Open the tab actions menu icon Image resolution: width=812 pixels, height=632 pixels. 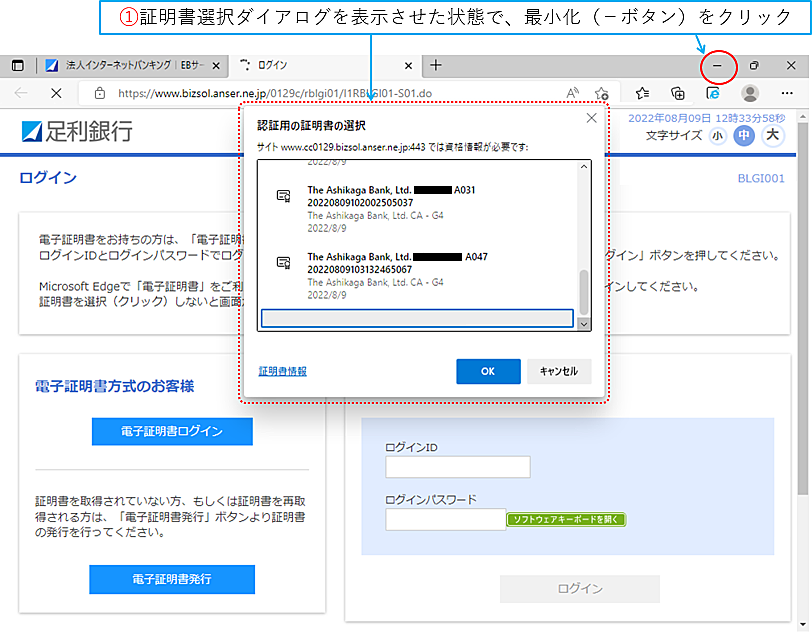point(17,64)
